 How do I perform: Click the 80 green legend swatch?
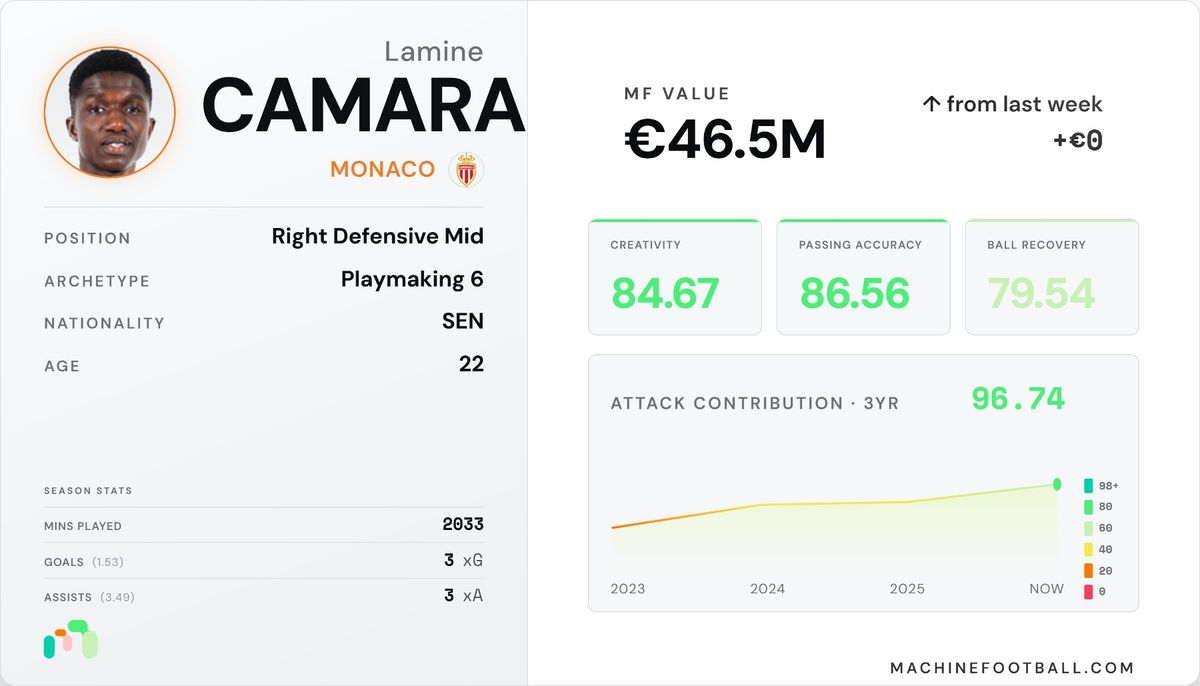click(x=1088, y=507)
